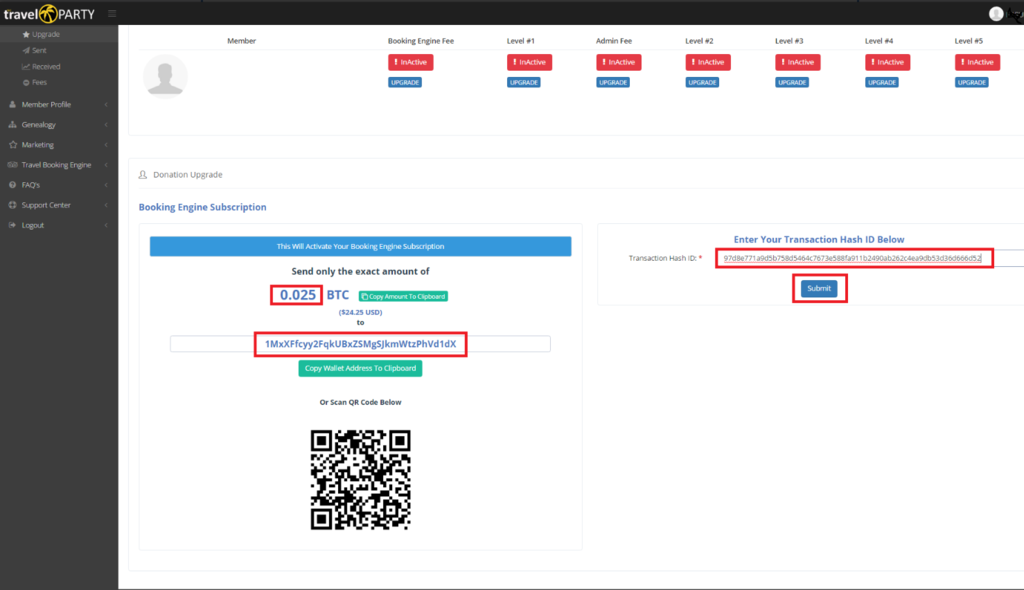The height and width of the screenshot is (590, 1024).
Task: Click UPGRADE under Level #4
Action: 882,82
